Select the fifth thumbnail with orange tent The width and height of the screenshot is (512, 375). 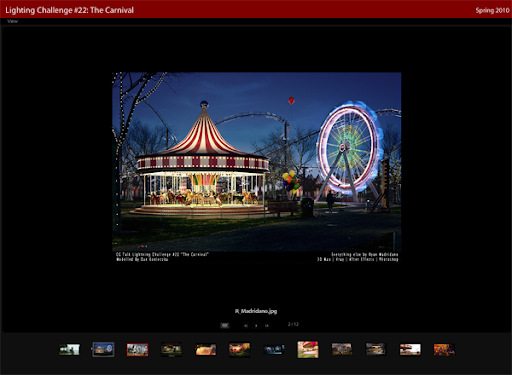pyautogui.click(x=206, y=350)
